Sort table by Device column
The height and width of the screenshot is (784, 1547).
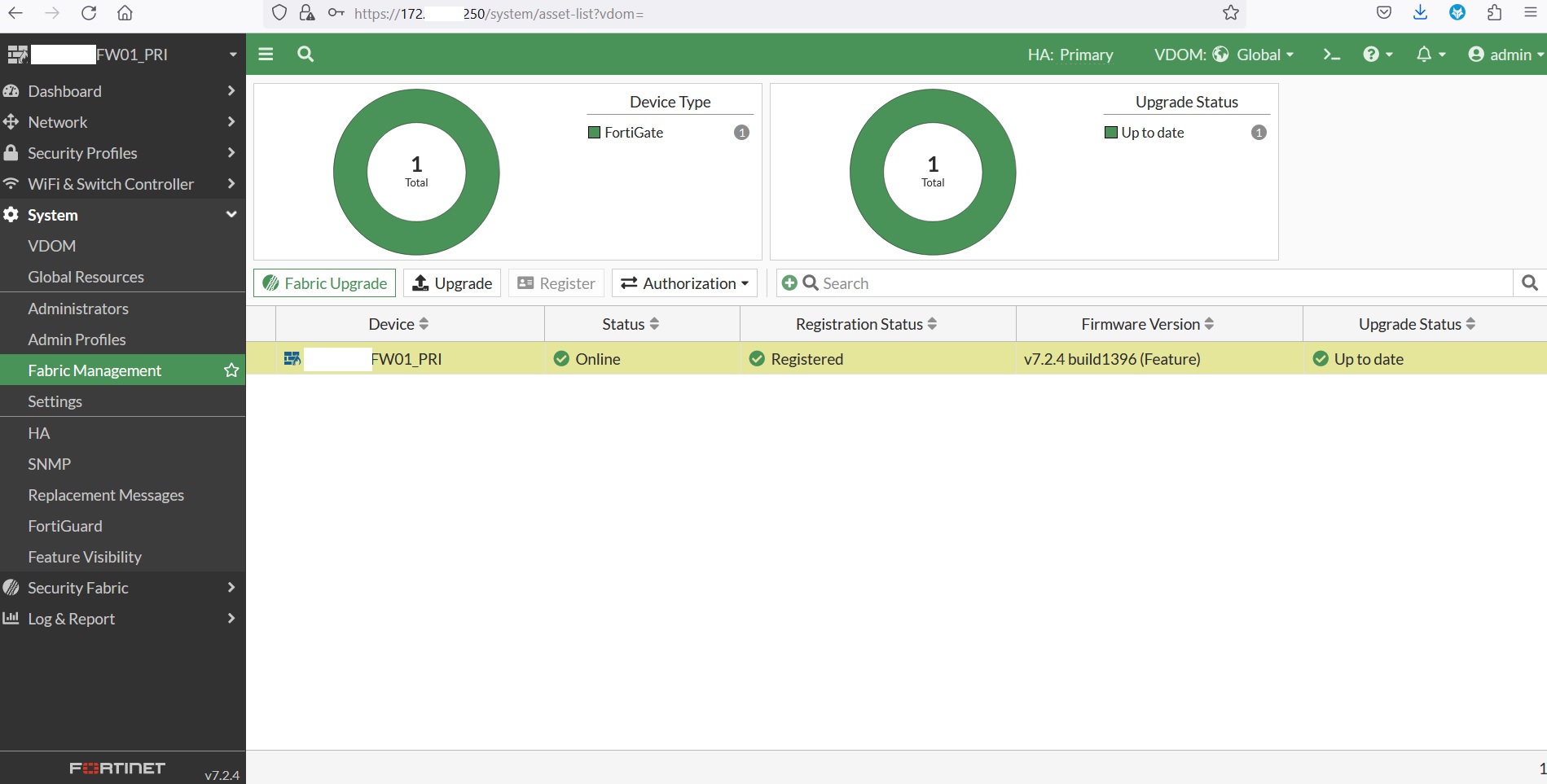pyautogui.click(x=410, y=324)
